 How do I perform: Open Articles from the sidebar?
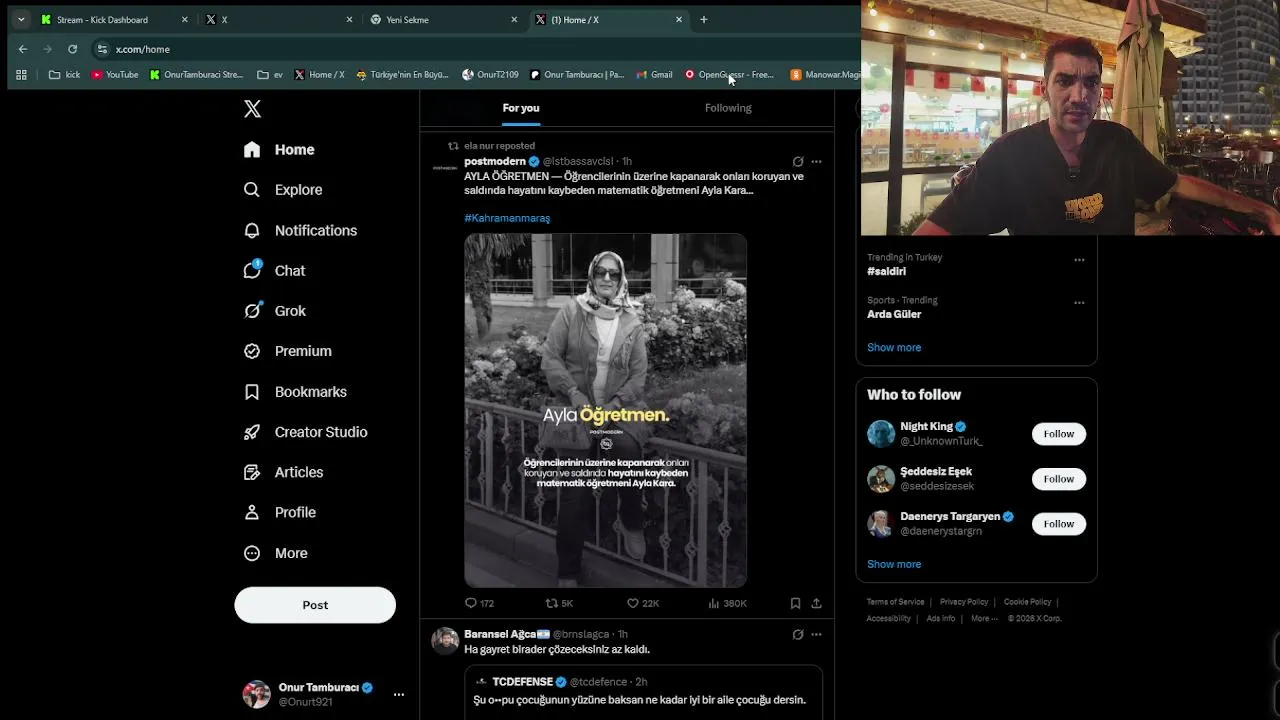pos(284,472)
